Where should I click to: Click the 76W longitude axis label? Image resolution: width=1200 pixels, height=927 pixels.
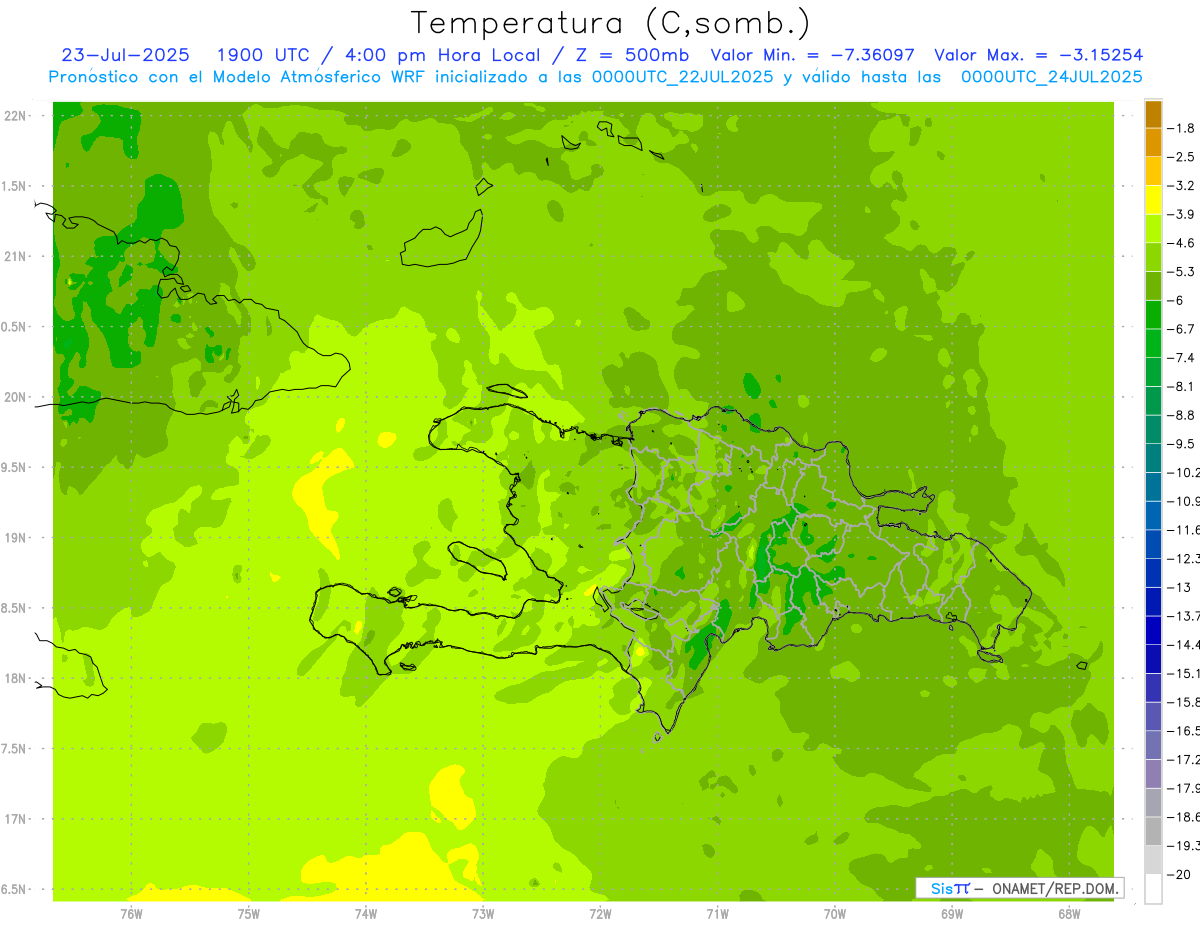[131, 913]
